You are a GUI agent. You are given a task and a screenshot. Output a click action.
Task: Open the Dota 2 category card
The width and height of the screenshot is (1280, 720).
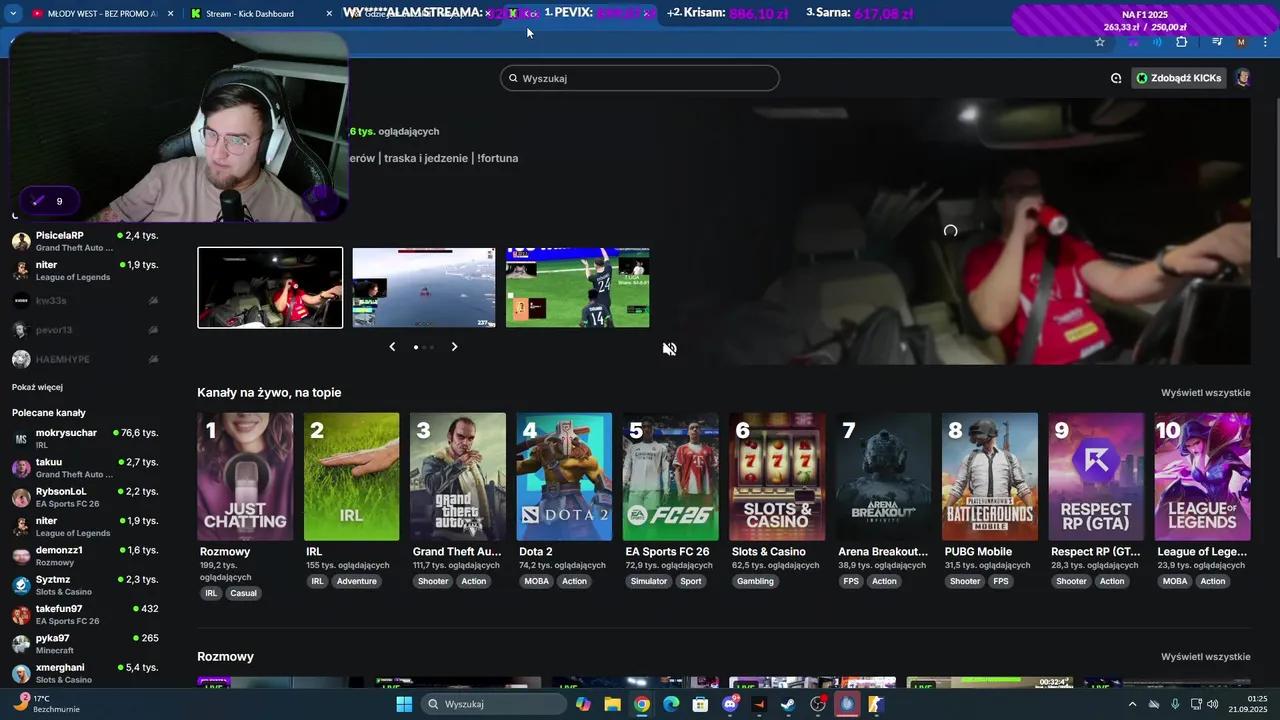coord(564,477)
